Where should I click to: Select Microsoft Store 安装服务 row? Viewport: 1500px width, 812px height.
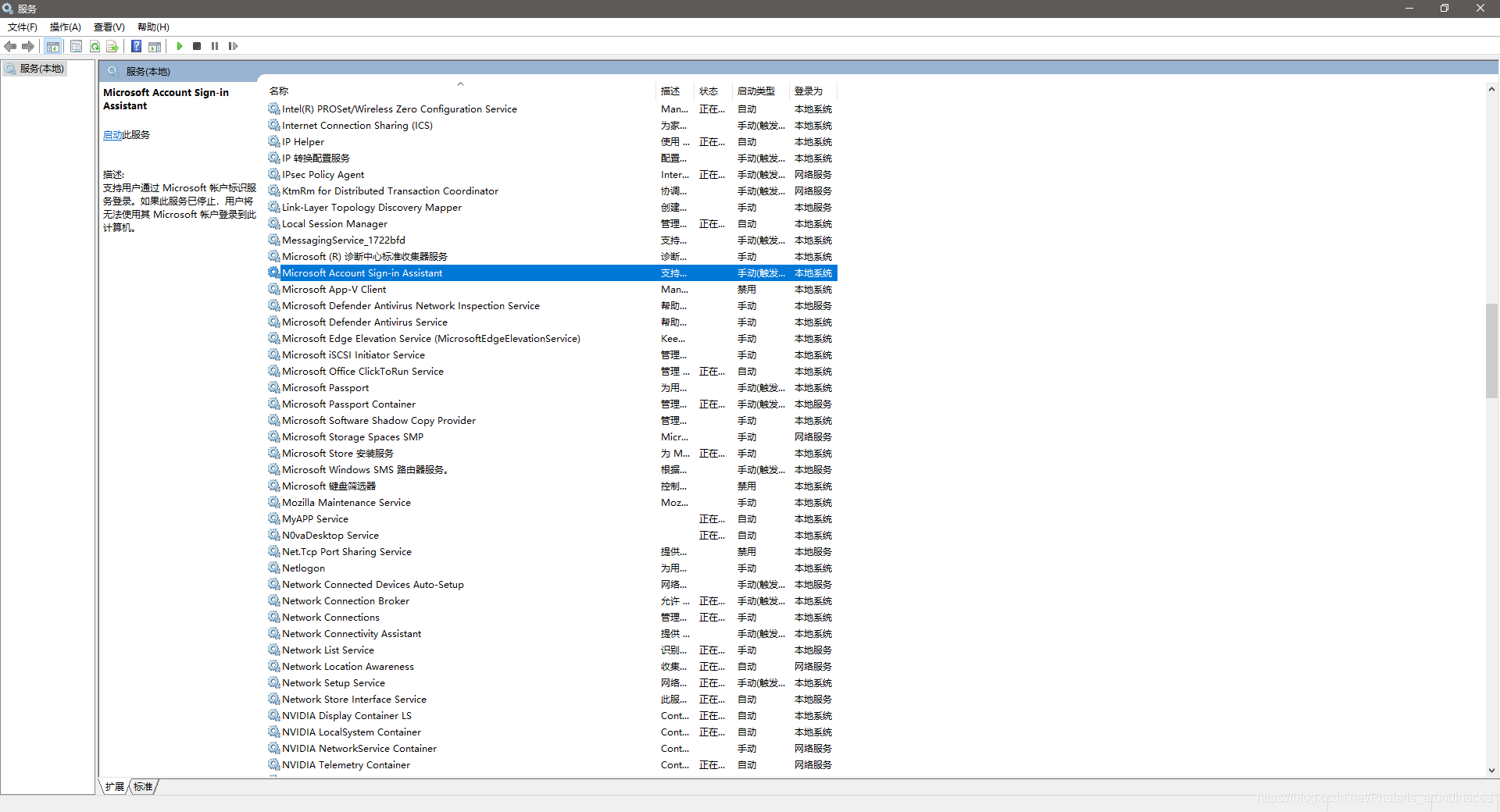(x=552, y=454)
